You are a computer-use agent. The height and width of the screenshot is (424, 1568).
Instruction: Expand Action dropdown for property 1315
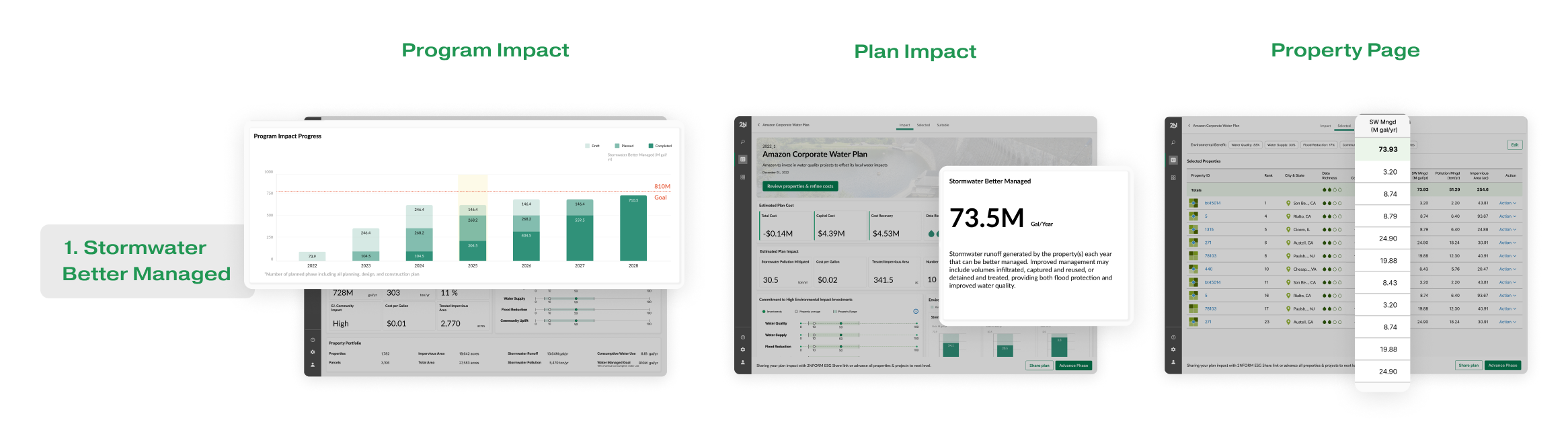(x=1507, y=229)
